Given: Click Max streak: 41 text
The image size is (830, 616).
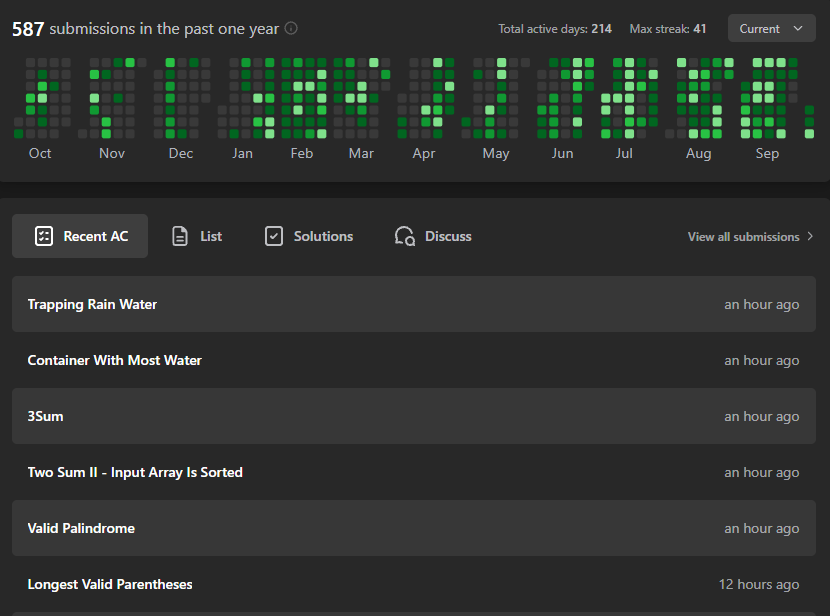Looking at the screenshot, I should 667,29.
